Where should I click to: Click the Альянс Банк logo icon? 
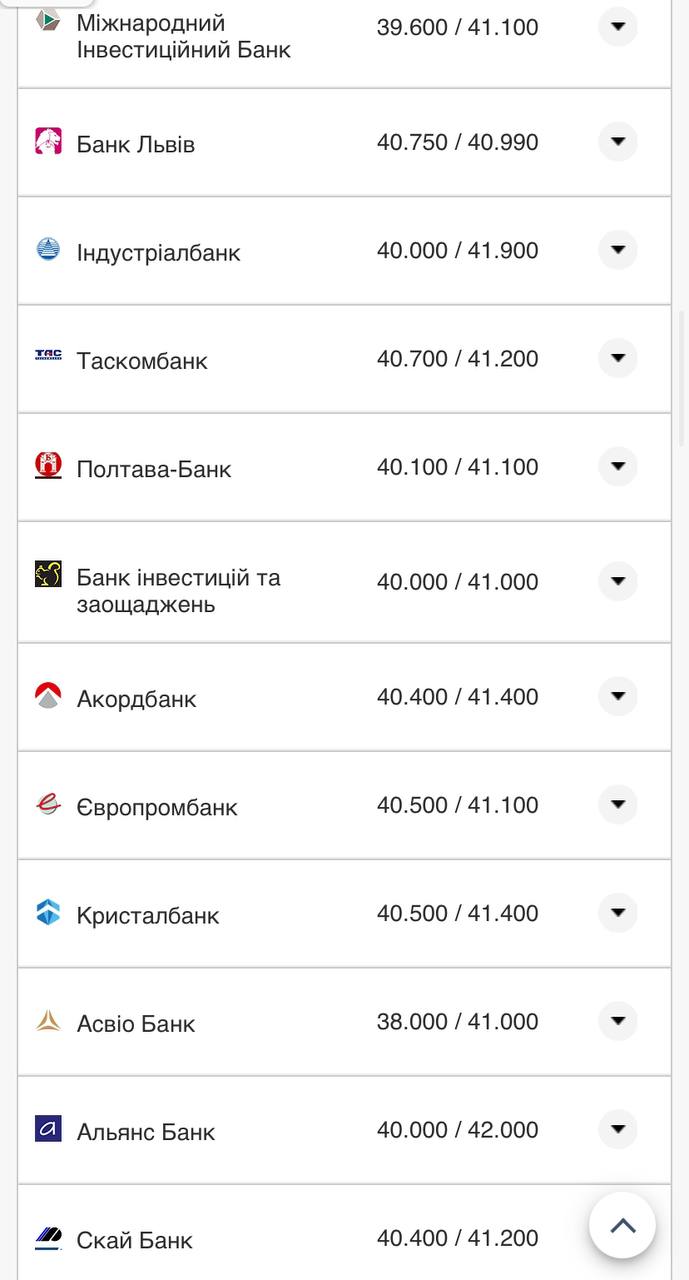[x=48, y=1129]
